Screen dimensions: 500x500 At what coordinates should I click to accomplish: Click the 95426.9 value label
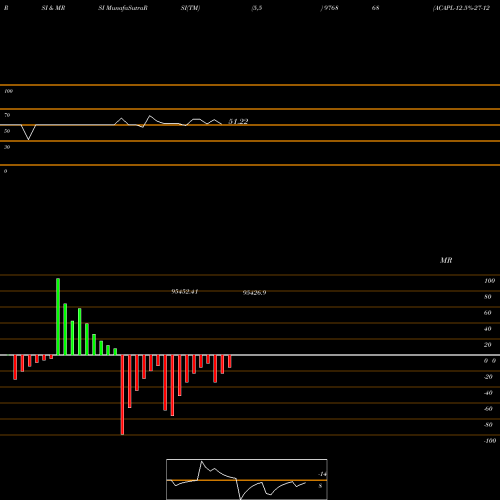254,293
